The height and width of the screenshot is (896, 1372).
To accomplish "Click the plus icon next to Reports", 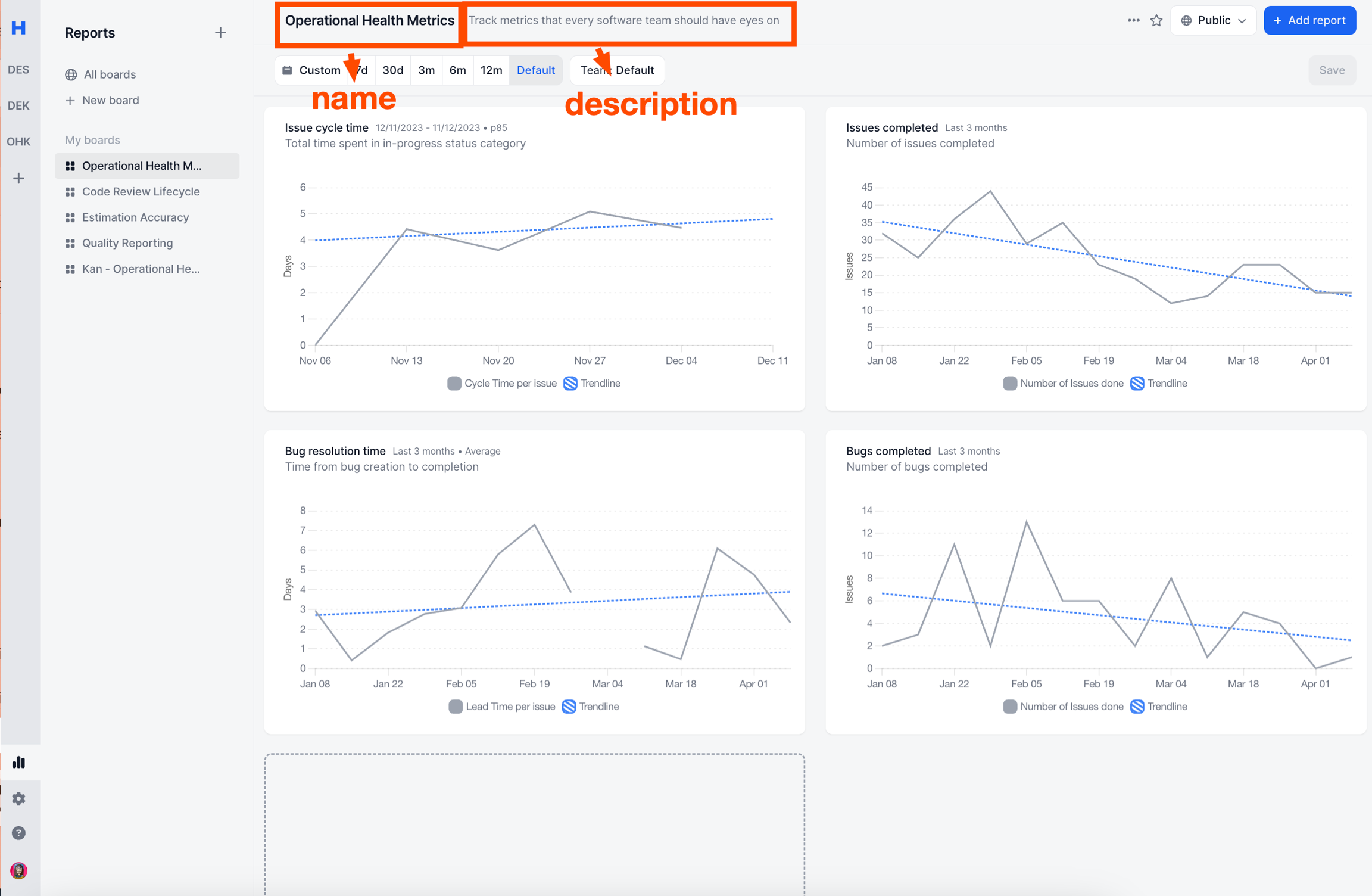I will pyautogui.click(x=220, y=33).
